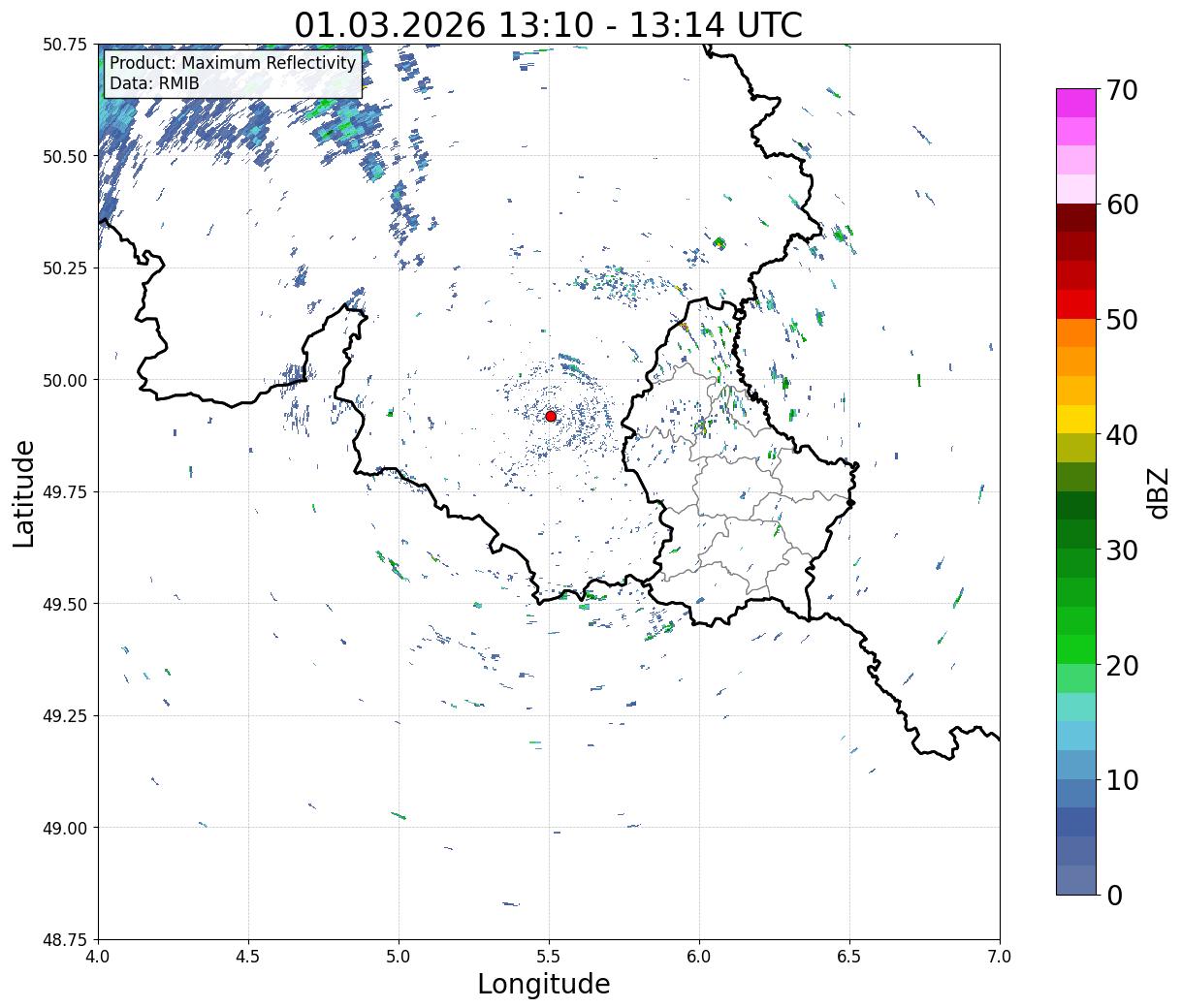Click the red radar location marker

click(x=551, y=416)
